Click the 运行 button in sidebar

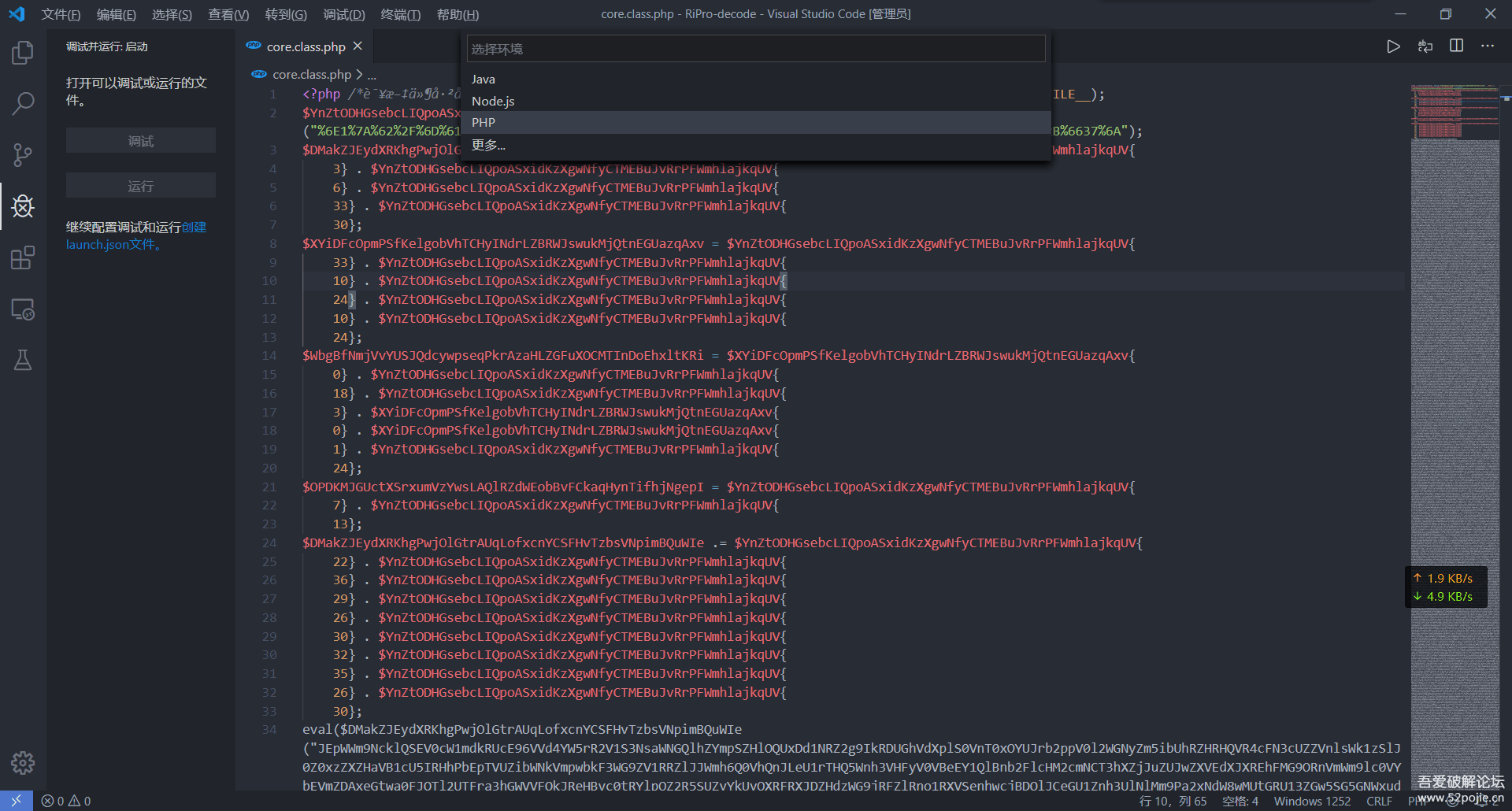141,186
